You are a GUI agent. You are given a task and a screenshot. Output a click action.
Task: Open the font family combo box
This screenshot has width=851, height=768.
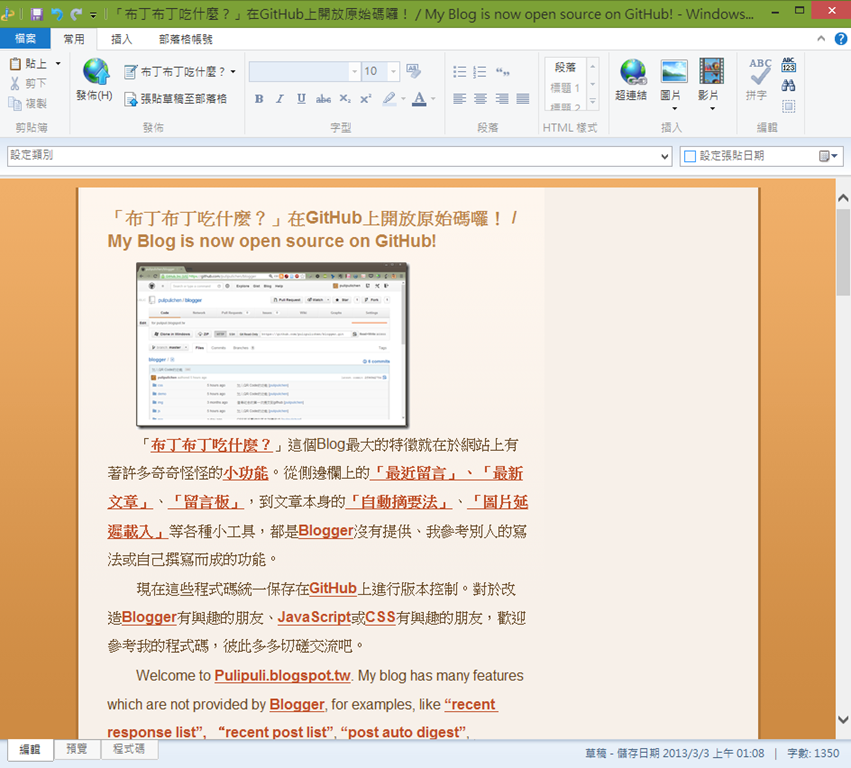304,71
